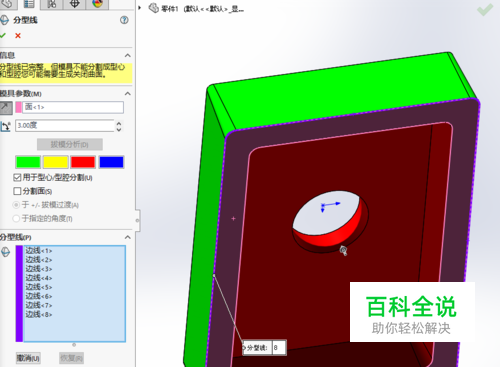The image size is (500, 367).
Task: Click the 撤消 button
Action: 28,358
